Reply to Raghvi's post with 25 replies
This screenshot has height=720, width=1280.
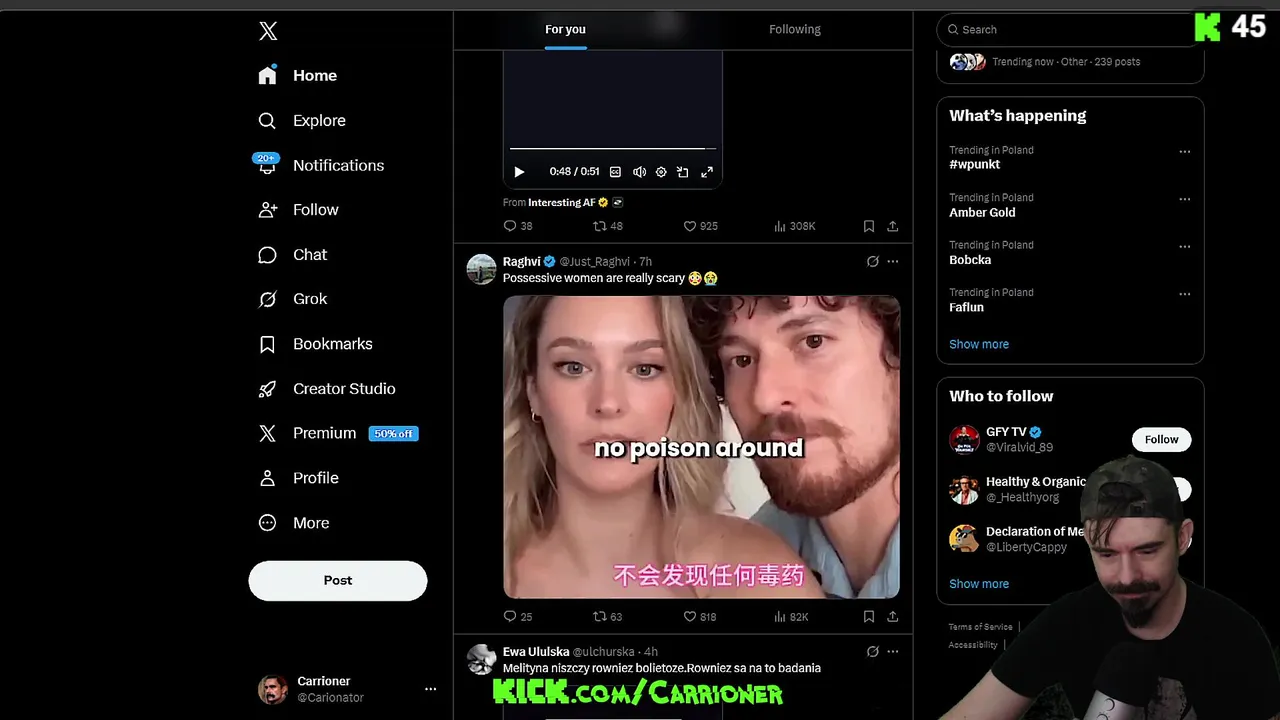517,617
